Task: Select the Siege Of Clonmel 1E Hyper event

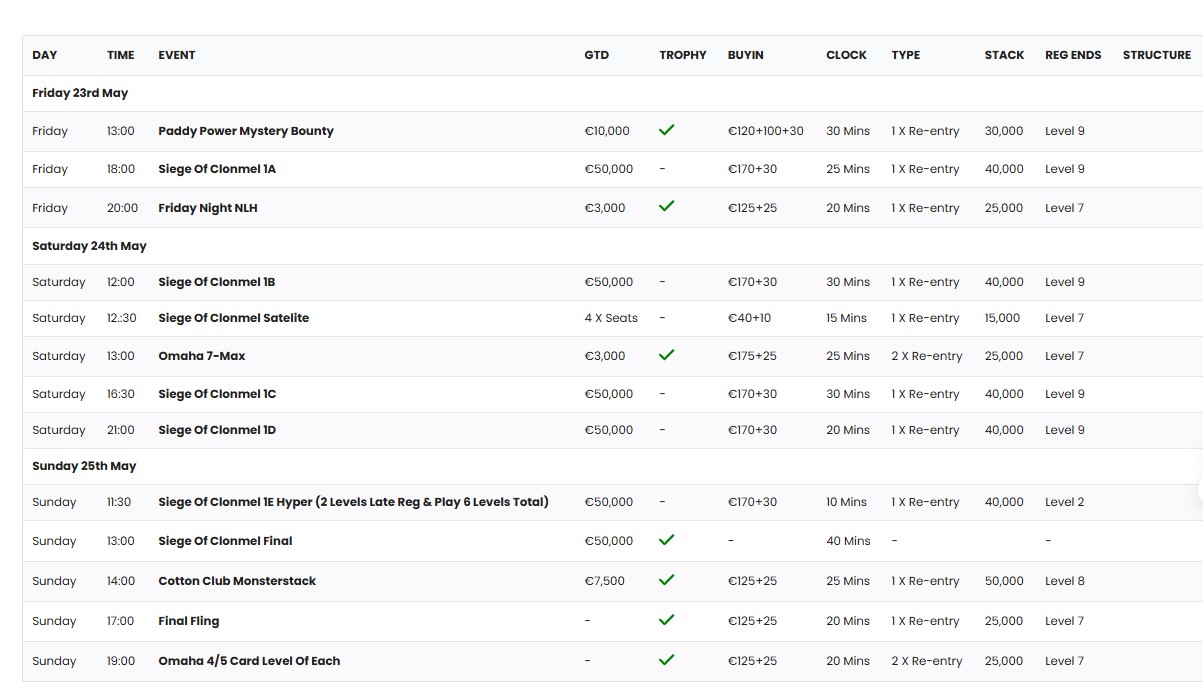Action: (x=353, y=502)
